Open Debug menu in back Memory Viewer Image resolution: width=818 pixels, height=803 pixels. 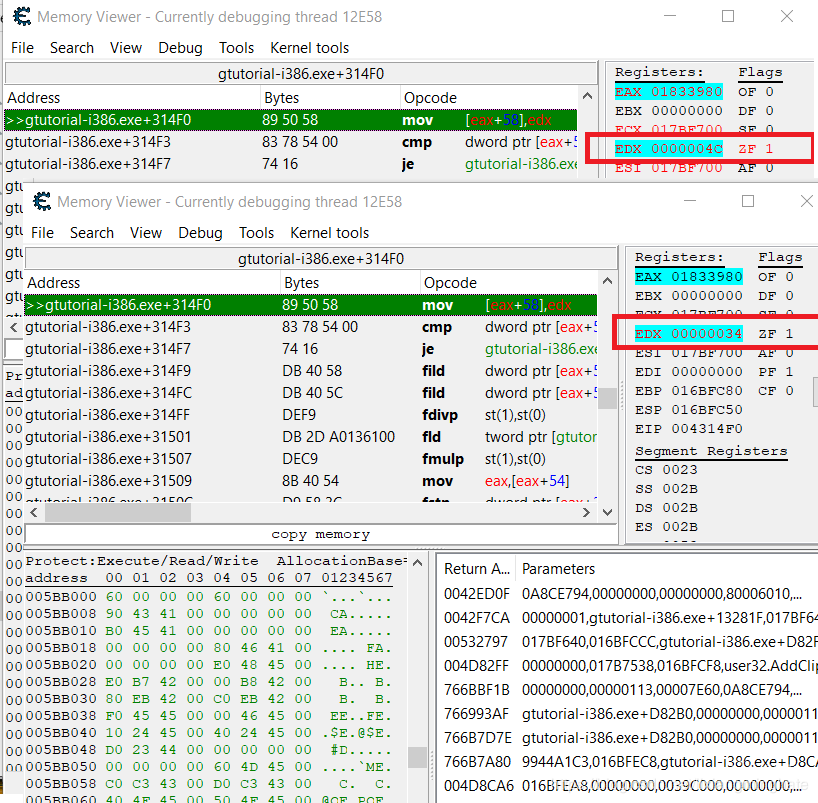click(x=181, y=48)
